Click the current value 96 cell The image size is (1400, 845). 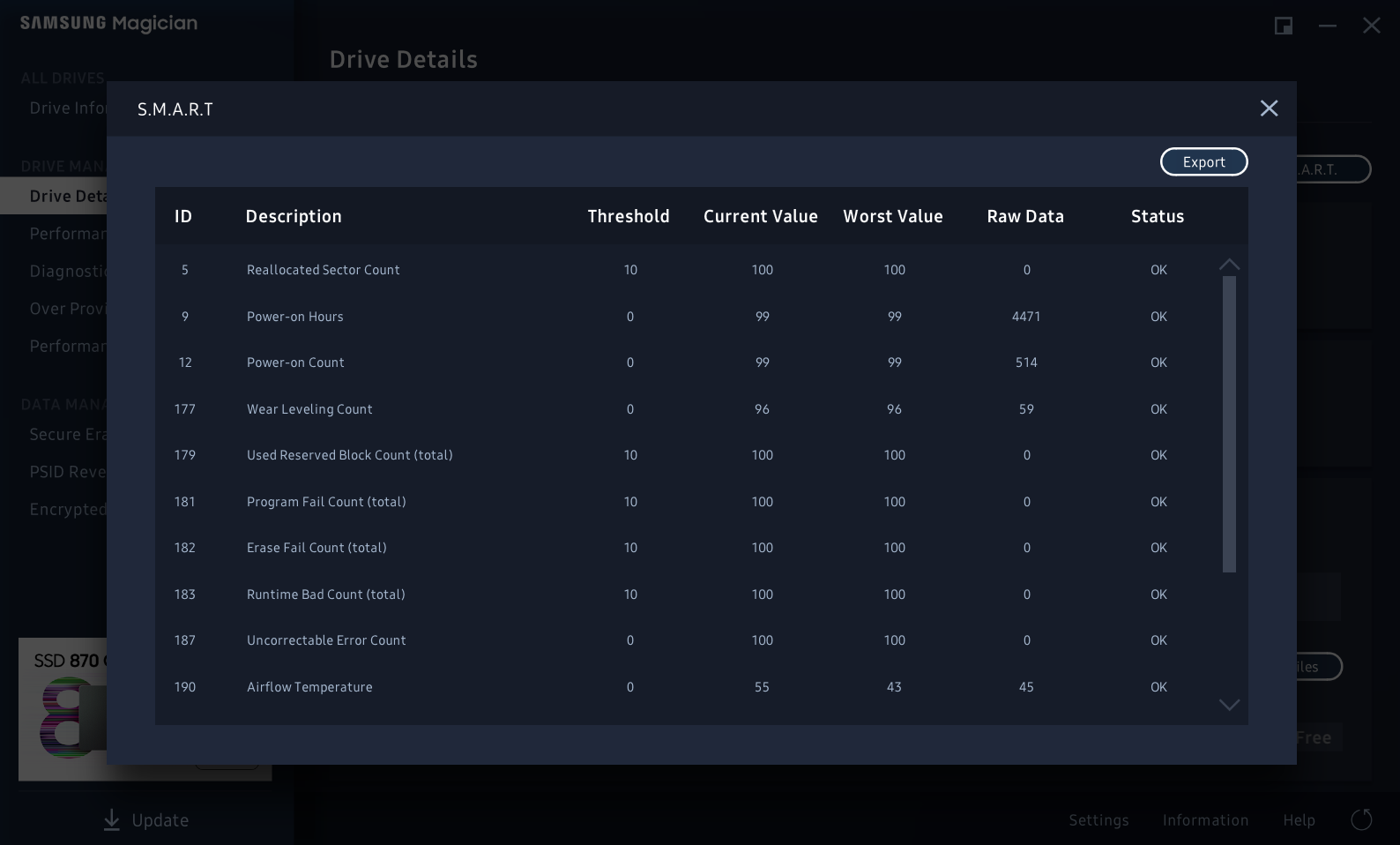pos(762,409)
